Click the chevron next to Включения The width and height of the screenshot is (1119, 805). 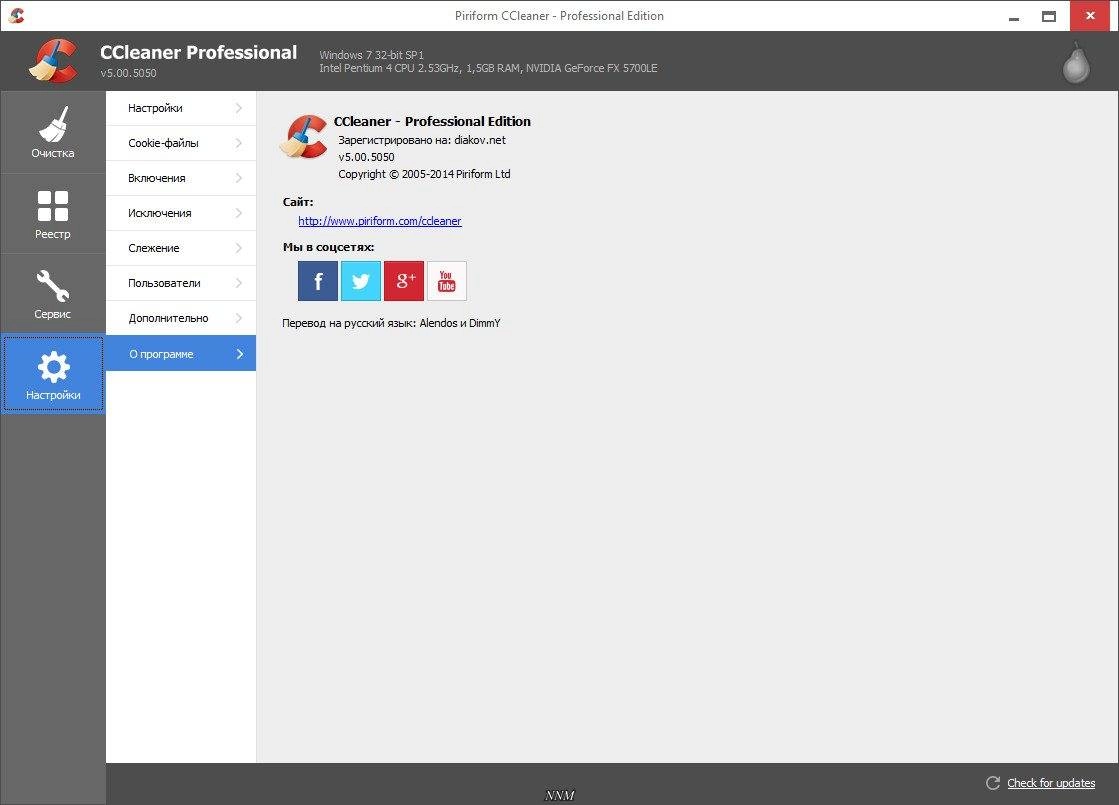click(239, 178)
